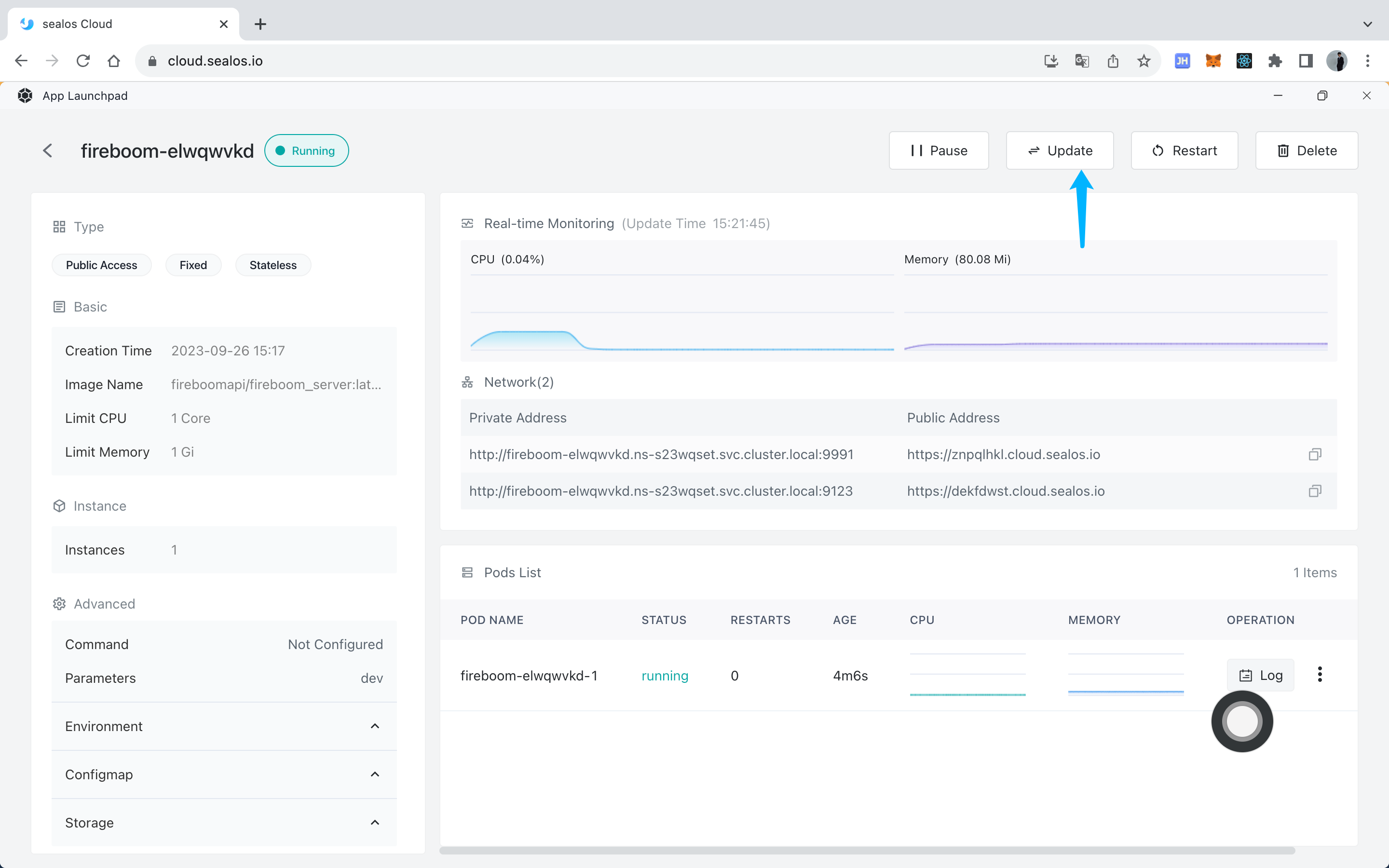Click the horizontal scrollbar at the bottom
Screen dimensions: 1389x868
click(x=867, y=850)
